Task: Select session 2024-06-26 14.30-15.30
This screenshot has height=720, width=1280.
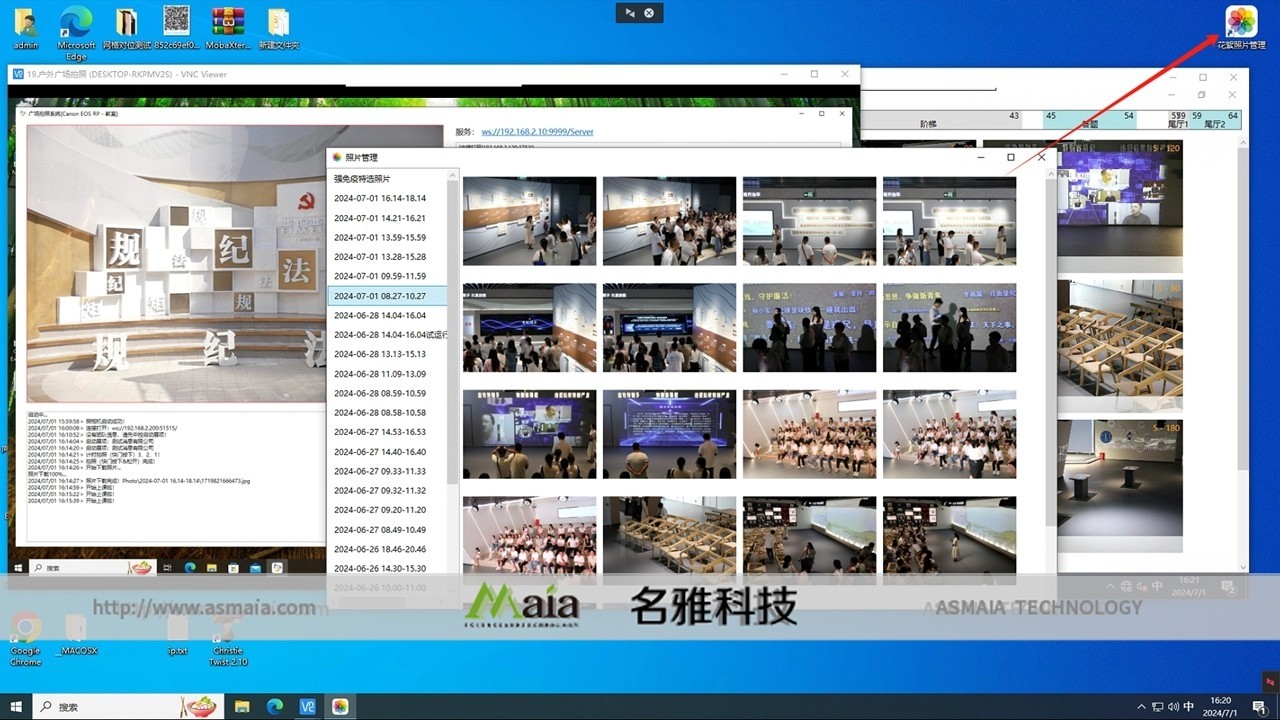Action: (387, 569)
